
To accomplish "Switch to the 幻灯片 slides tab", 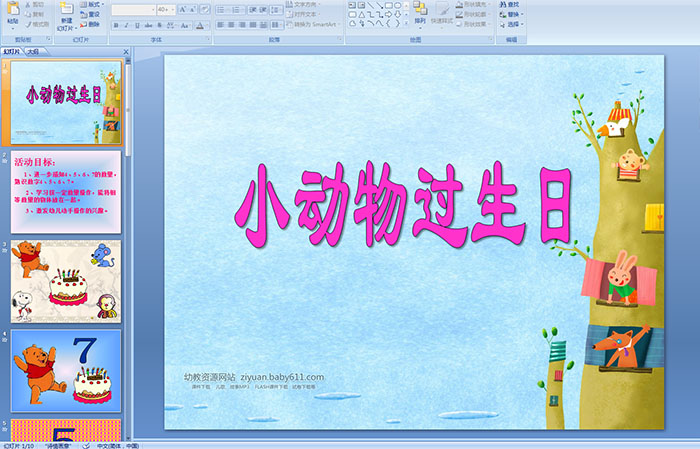I will (12, 52).
